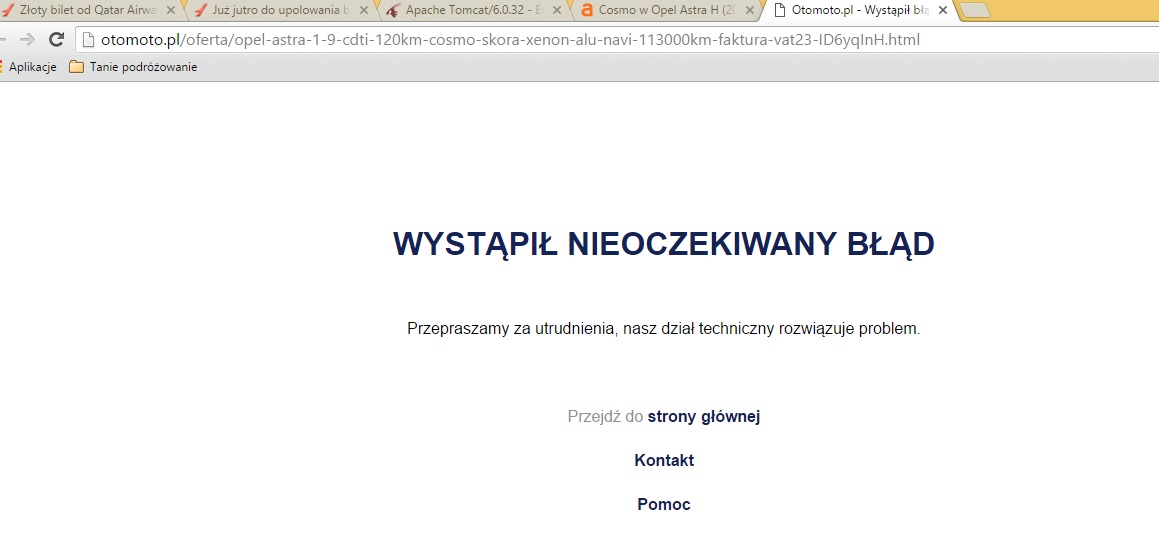Click the WYSTĄPIŁ NIEOCZEKIWANY BŁĄD heading

click(663, 244)
